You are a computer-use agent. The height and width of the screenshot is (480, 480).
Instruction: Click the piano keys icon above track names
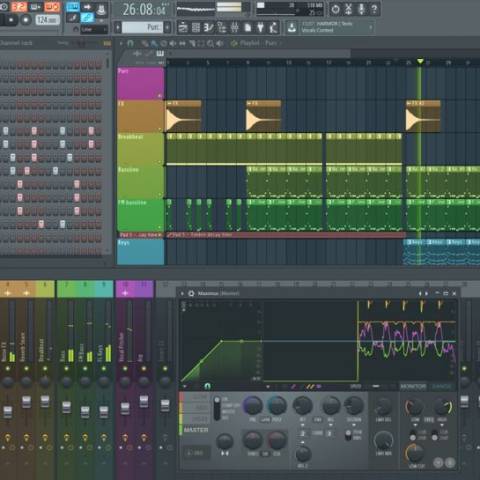tap(160, 53)
